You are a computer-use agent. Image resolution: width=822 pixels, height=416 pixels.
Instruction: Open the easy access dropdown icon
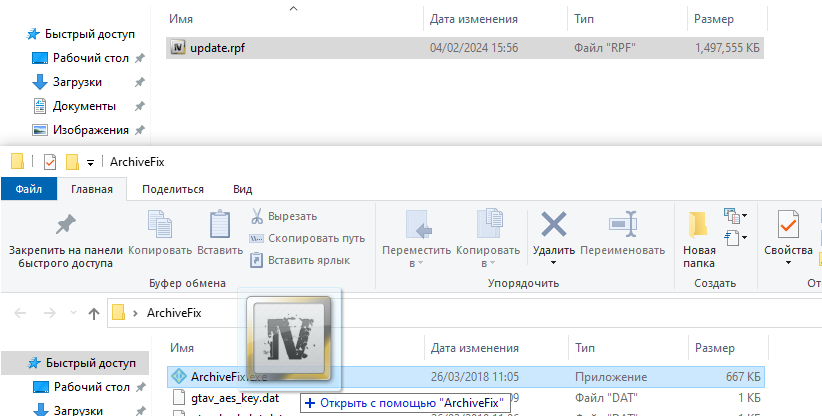(x=735, y=238)
